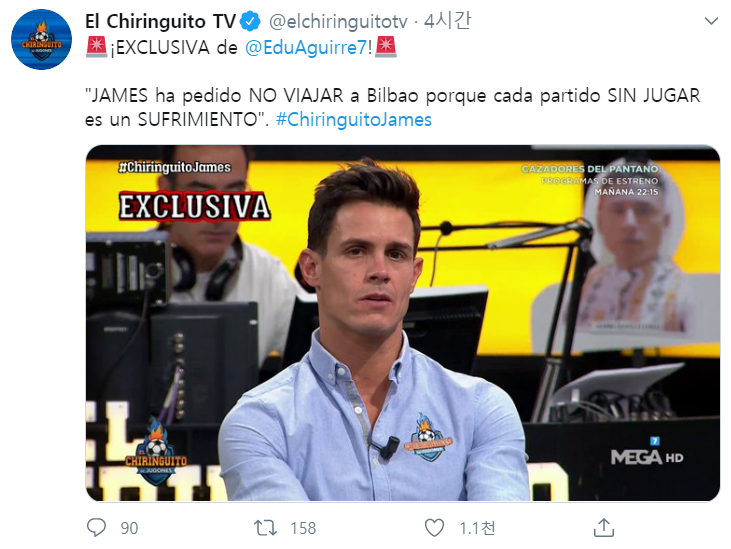
Task: Retweet using the retweet arrows icon
Action: [265, 528]
